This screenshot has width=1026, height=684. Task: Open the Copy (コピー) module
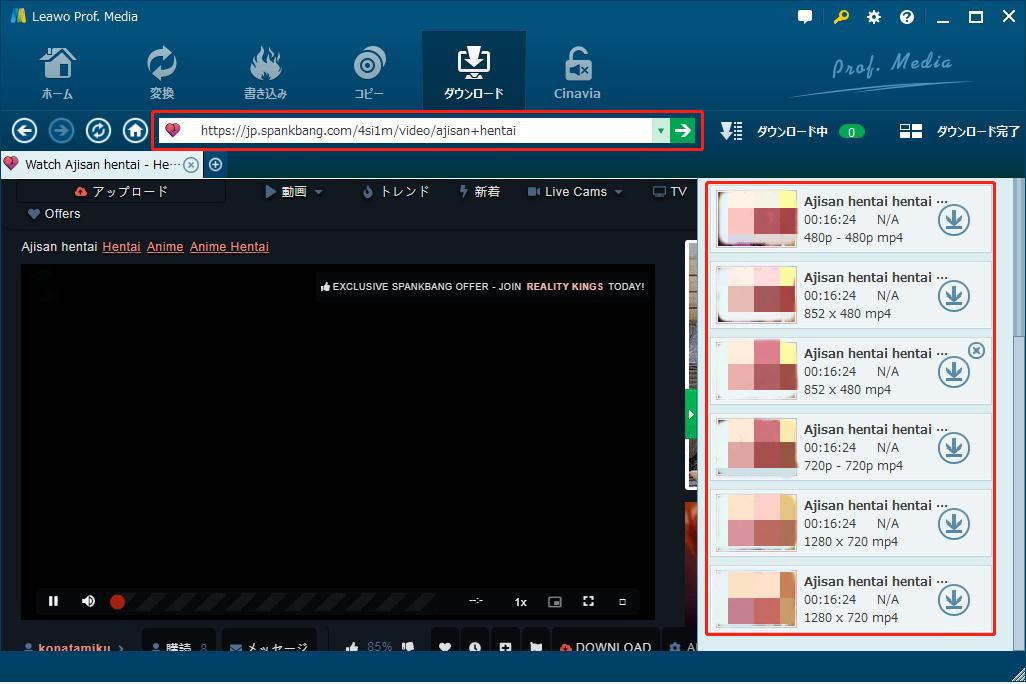click(369, 73)
